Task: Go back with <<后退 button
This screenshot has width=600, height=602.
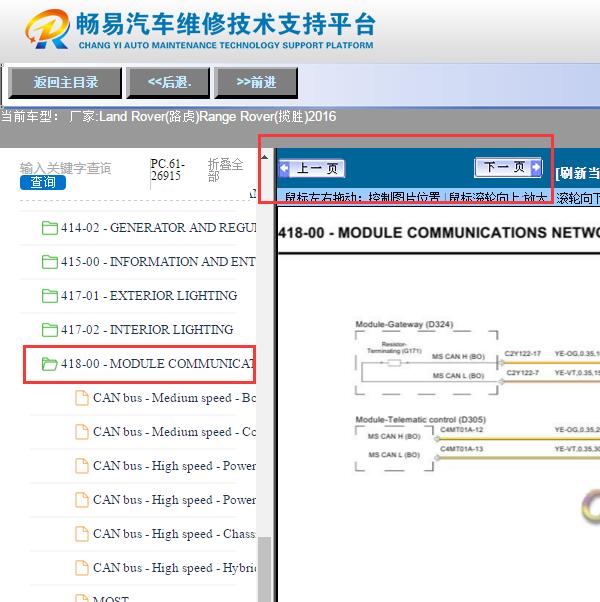Action: tap(169, 83)
